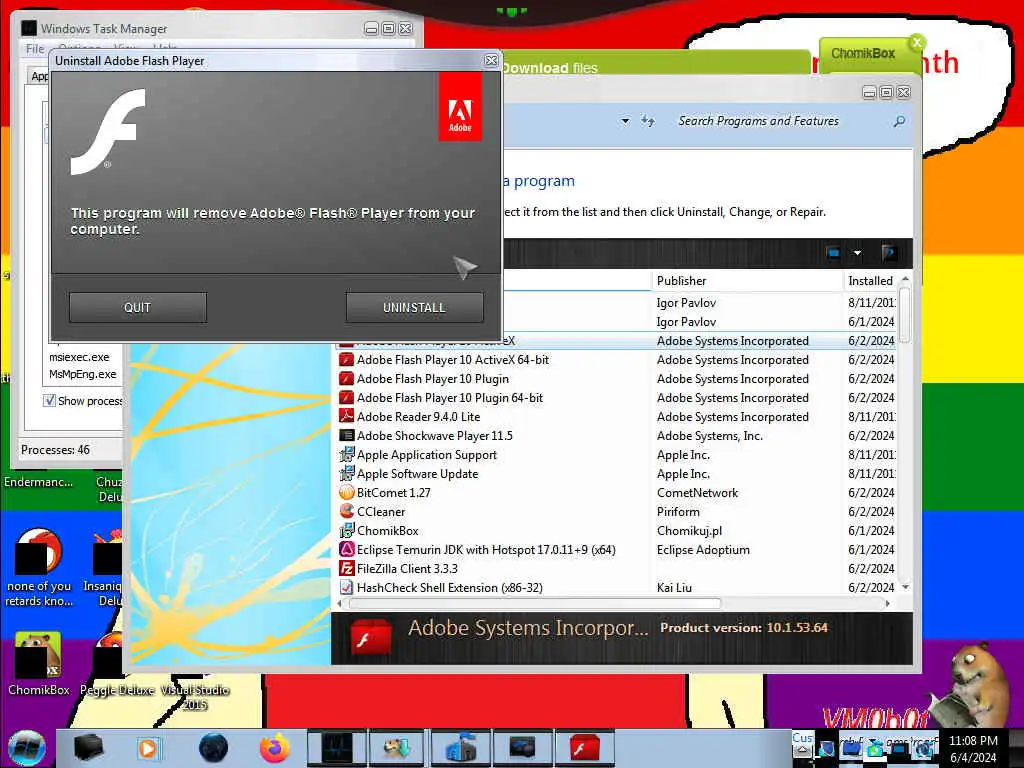Select msiexec.exe in Task Manager list
1024x768 pixels.
[80, 357]
